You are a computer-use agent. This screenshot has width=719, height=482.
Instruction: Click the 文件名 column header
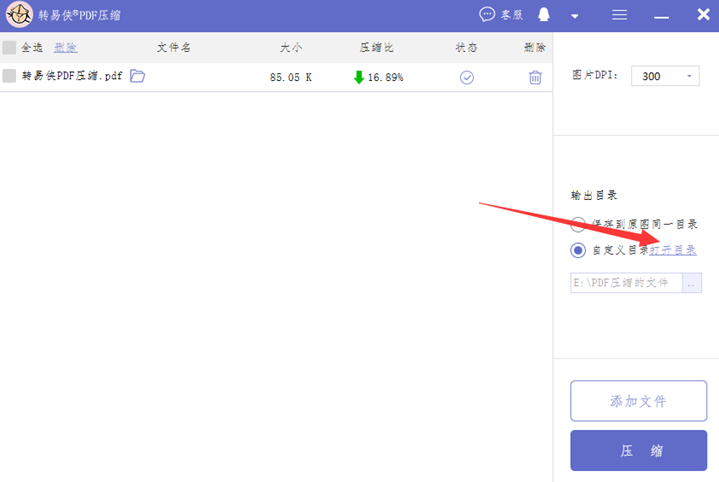pyautogui.click(x=174, y=47)
